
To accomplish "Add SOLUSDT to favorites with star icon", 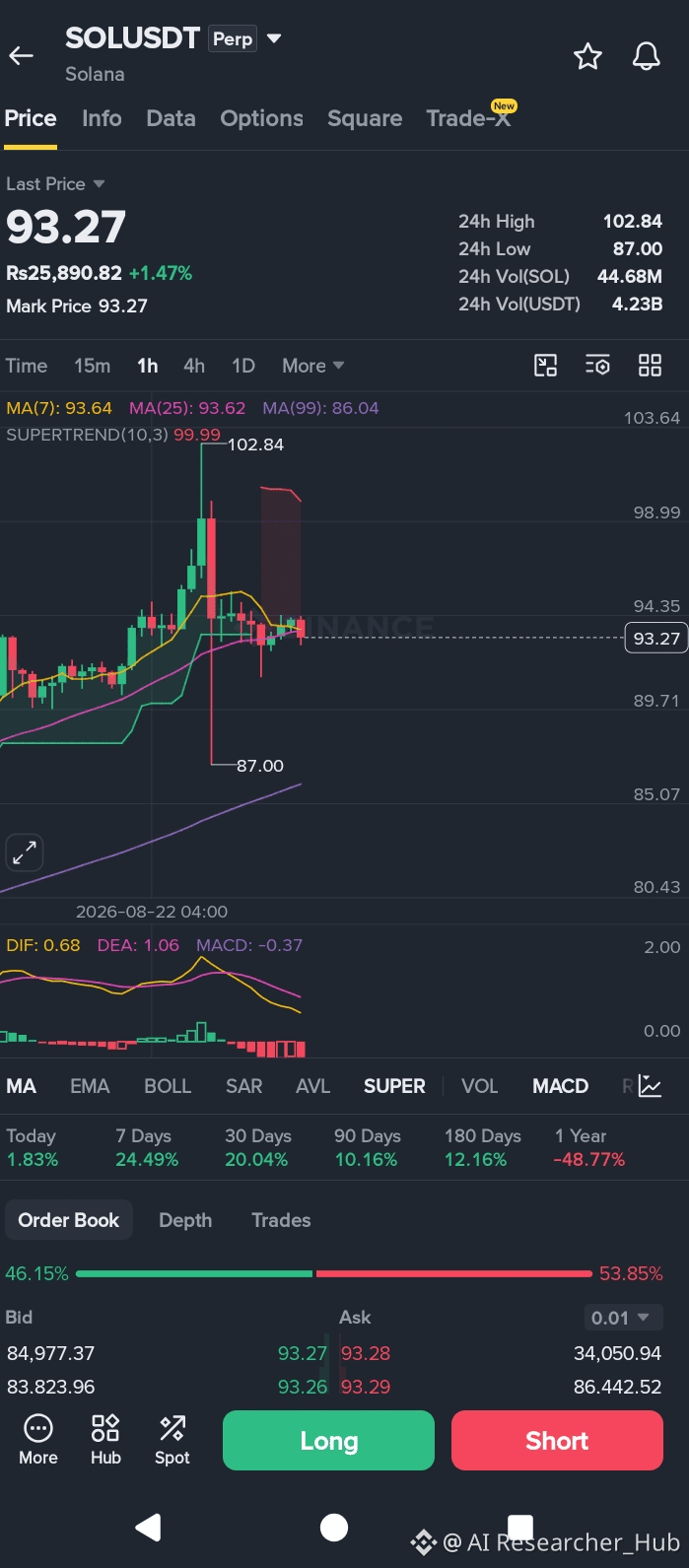I will pos(587,56).
